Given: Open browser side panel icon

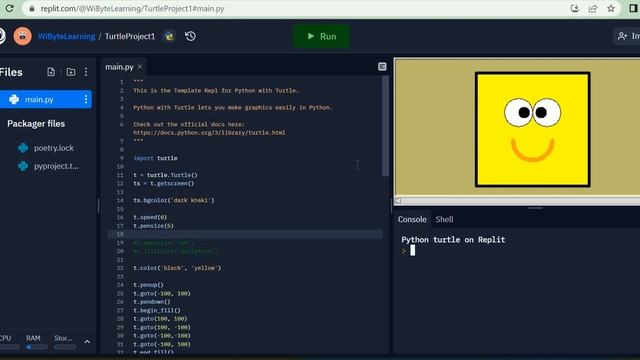Looking at the screenshot, I should click(x=633, y=8).
